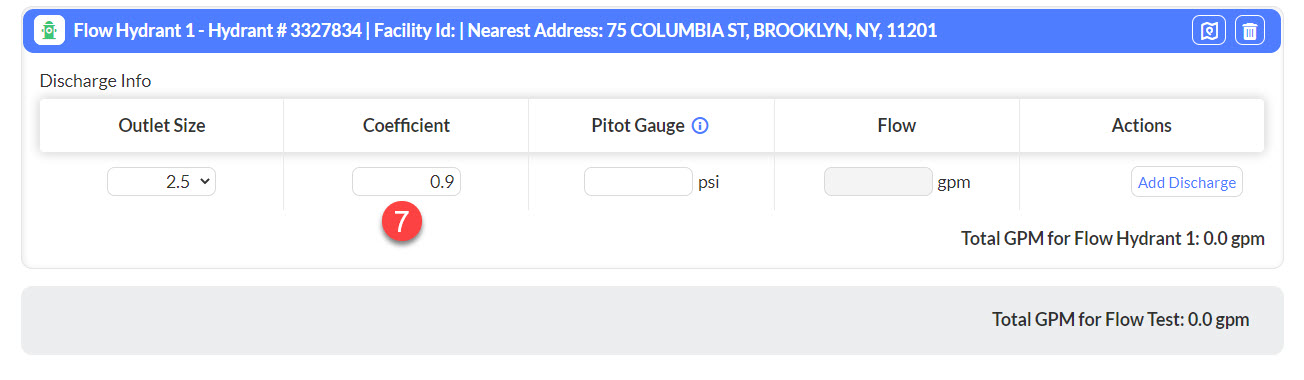This screenshot has height=380, width=1304.
Task: Click the disabled Flow gpm field
Action: (878, 182)
